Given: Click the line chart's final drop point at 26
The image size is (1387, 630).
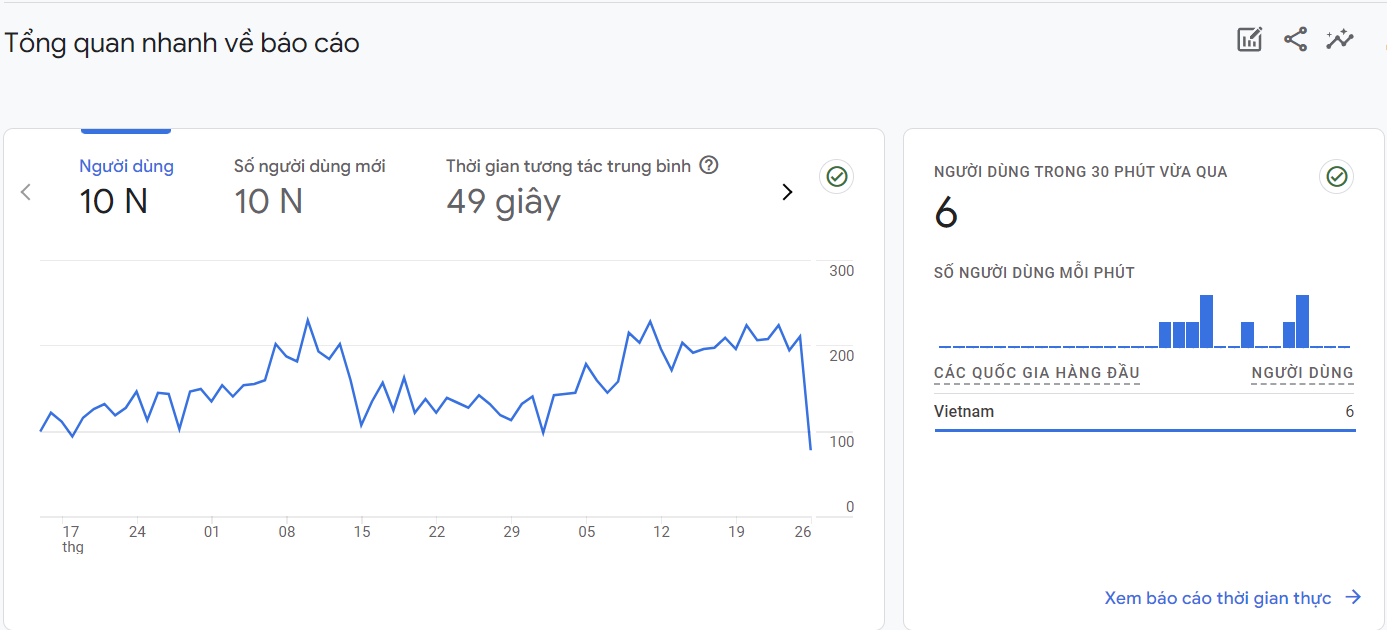Looking at the screenshot, I should point(810,449).
